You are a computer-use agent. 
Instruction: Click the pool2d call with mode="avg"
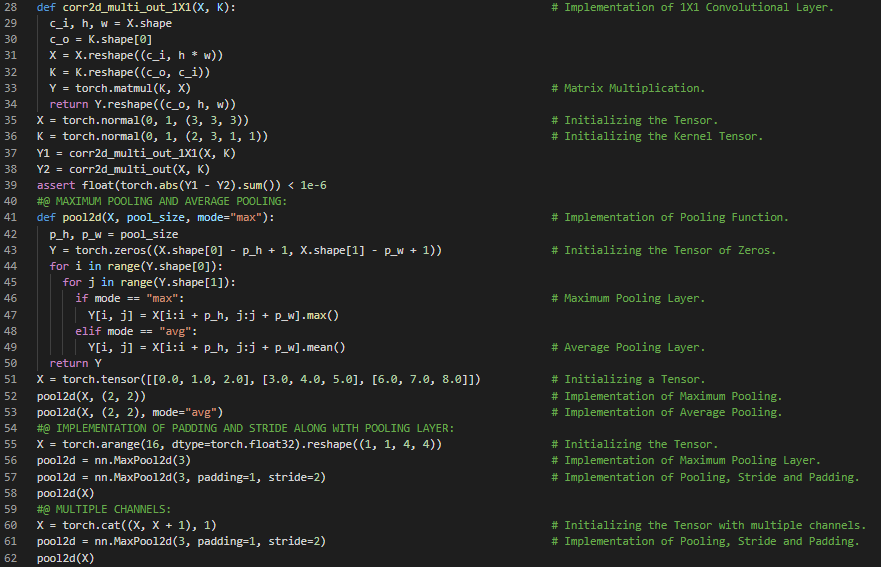pyautogui.click(x=130, y=412)
